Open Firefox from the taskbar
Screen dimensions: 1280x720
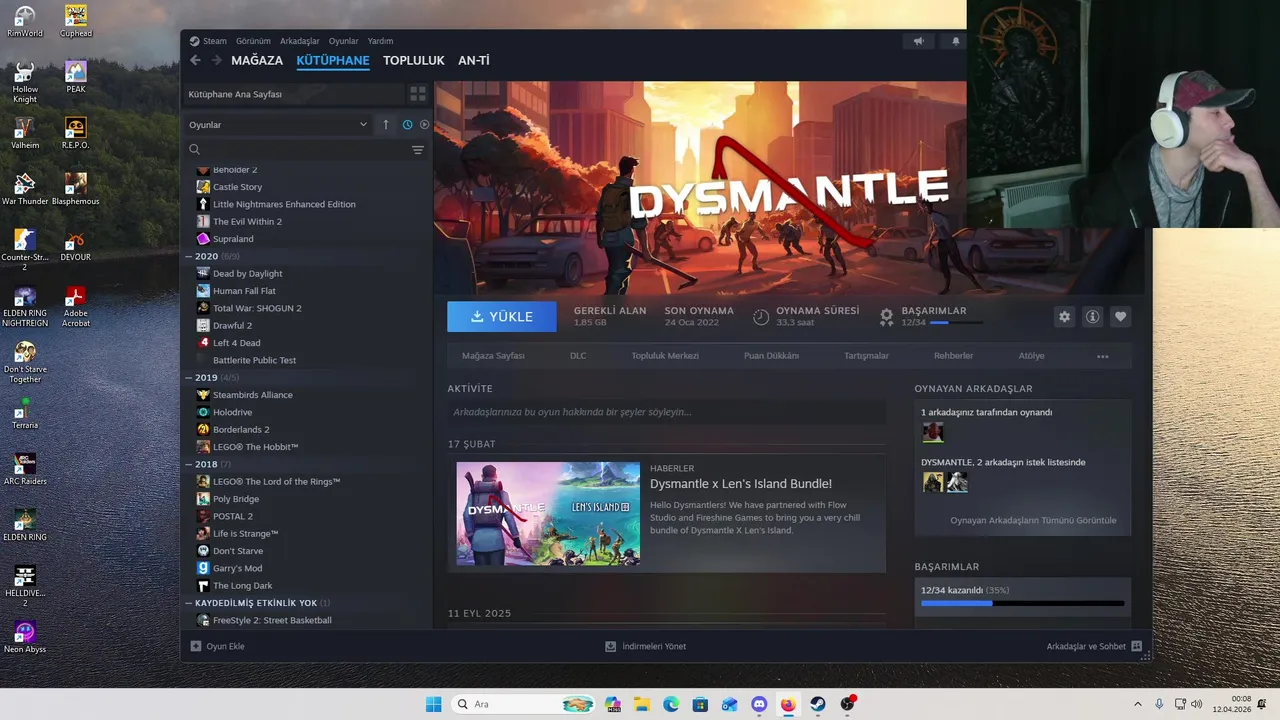788,704
